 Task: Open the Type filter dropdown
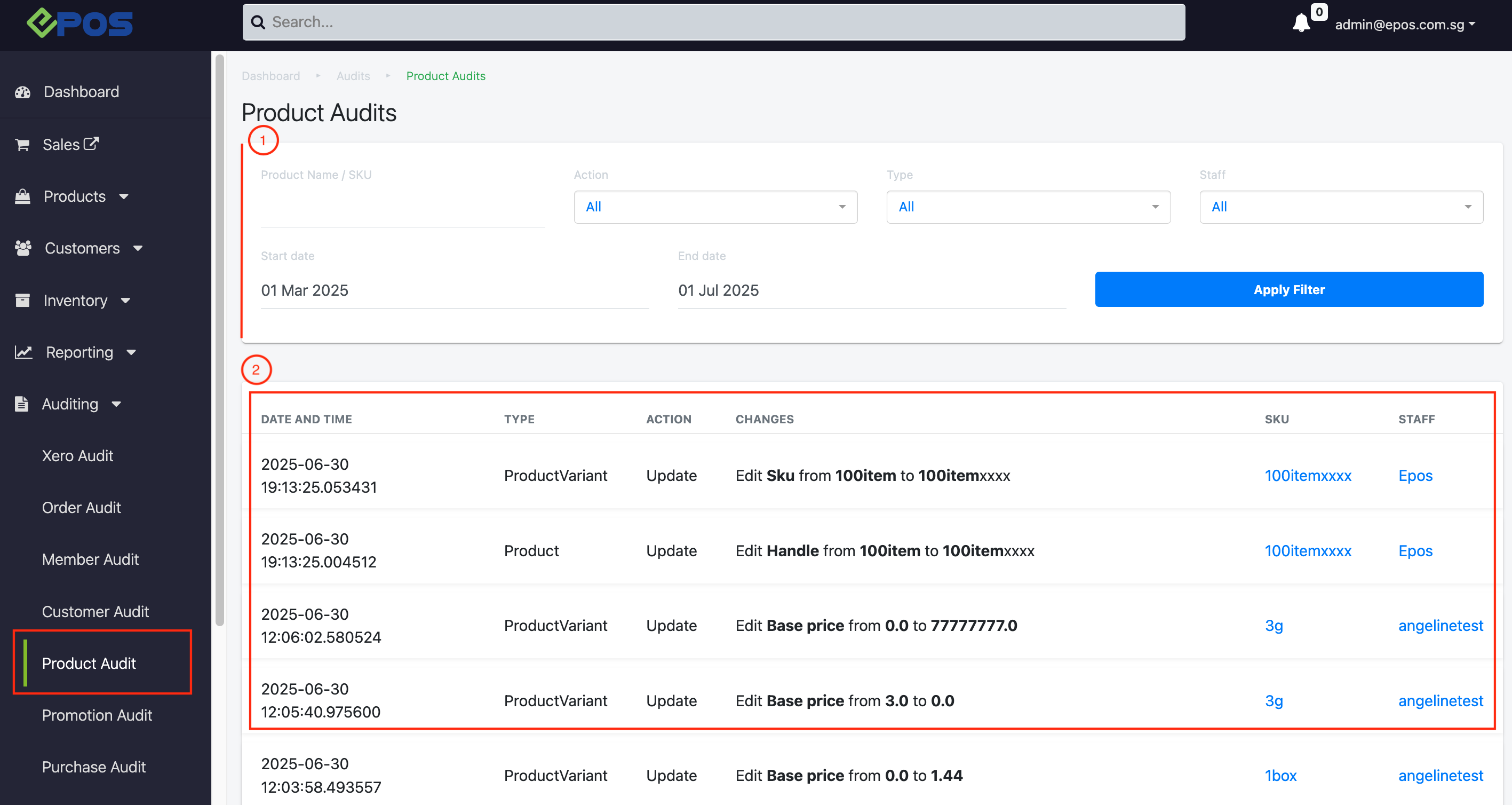[1028, 207]
